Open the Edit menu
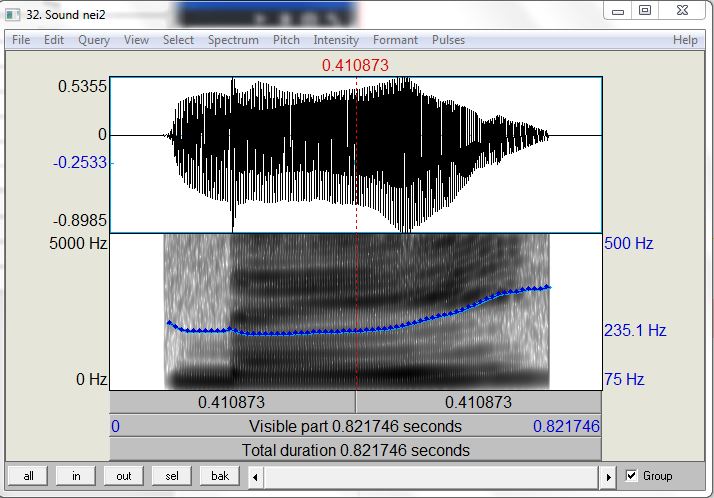Image resolution: width=714 pixels, height=498 pixels. coord(54,40)
